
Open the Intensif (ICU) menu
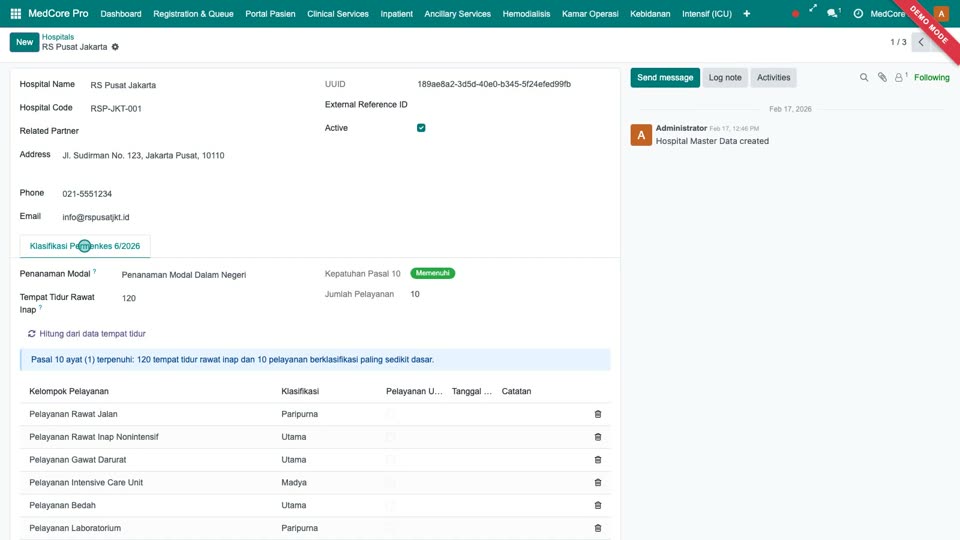707,13
